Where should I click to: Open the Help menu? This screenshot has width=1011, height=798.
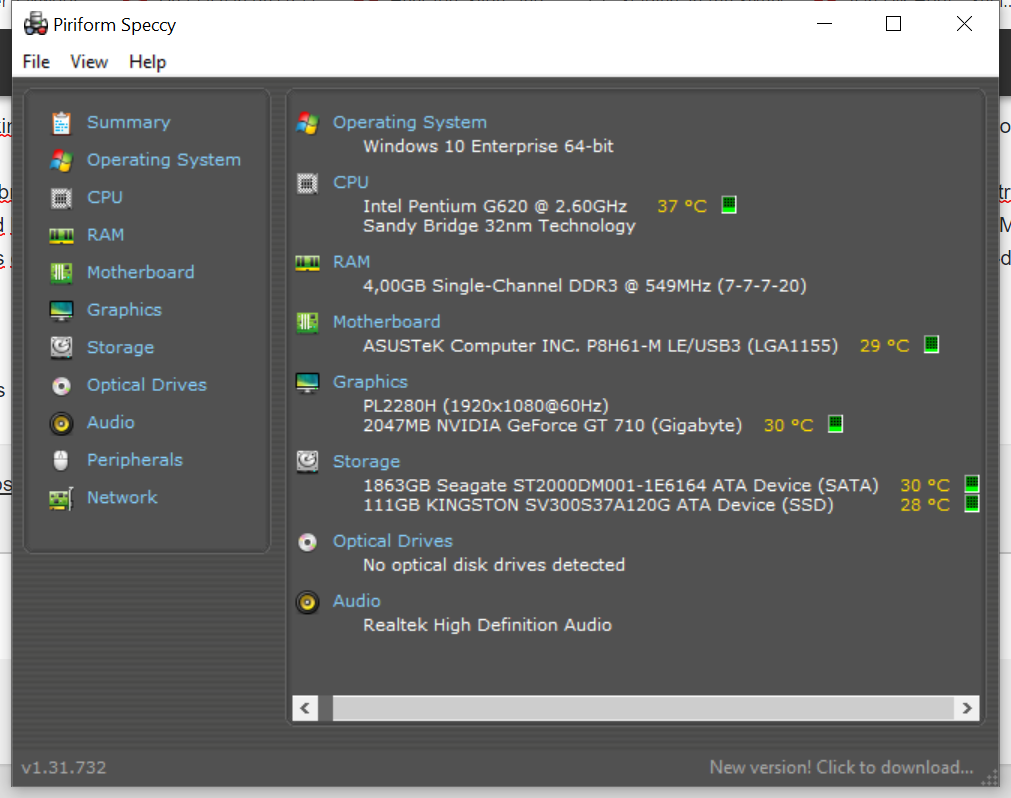[148, 62]
